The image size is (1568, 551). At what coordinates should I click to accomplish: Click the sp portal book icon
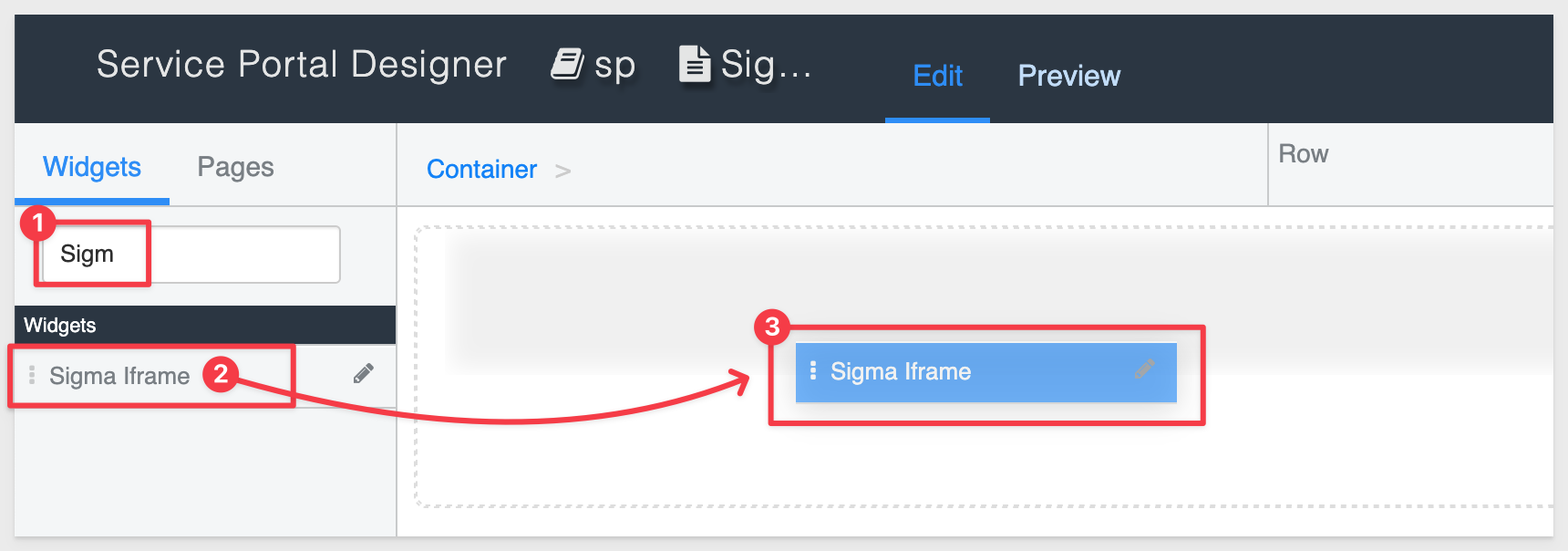[567, 65]
